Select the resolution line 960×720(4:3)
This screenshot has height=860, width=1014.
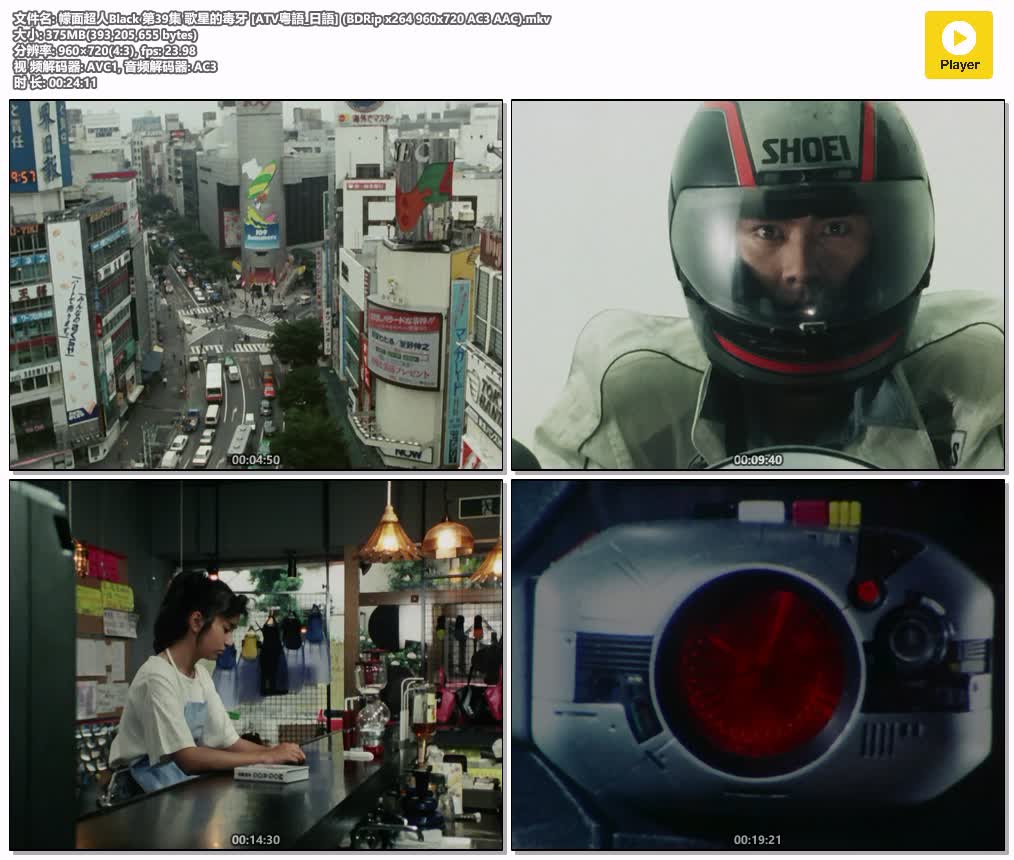pyautogui.click(x=104, y=50)
